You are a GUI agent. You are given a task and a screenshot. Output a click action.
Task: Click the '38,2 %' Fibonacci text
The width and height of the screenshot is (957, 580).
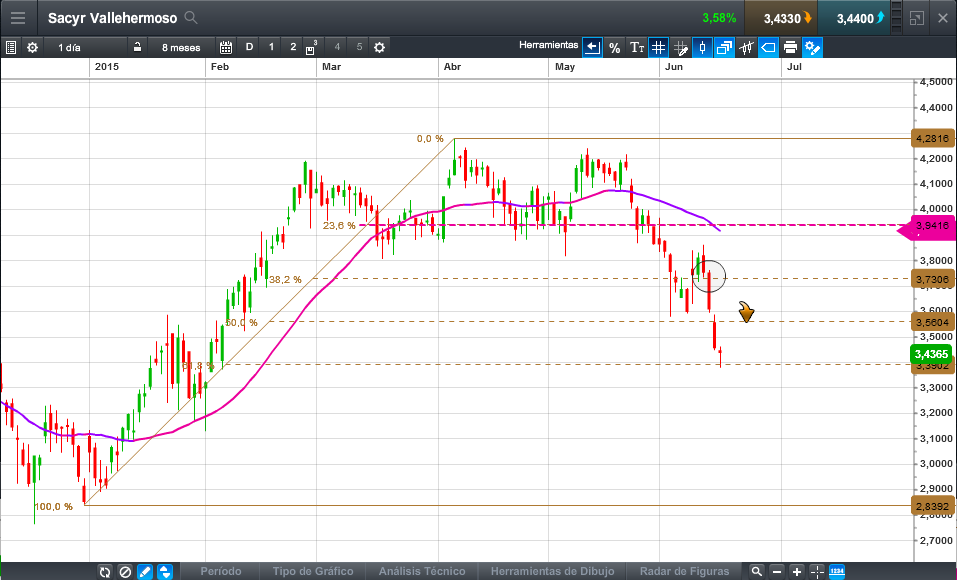click(285, 280)
